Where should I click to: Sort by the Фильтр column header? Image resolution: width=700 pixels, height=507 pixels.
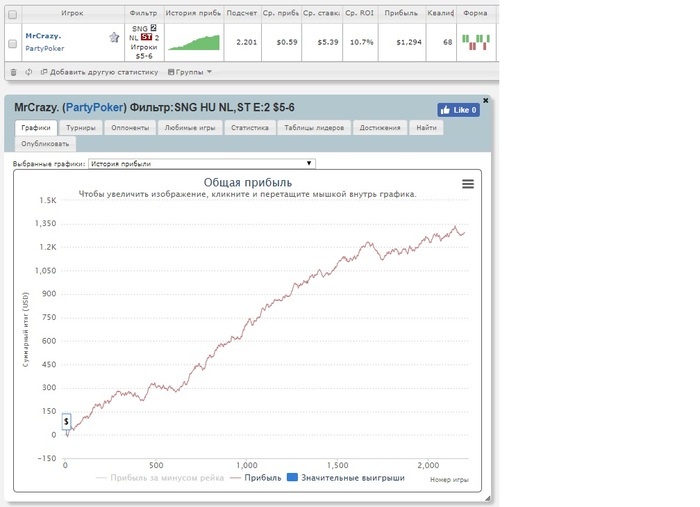[144, 13]
